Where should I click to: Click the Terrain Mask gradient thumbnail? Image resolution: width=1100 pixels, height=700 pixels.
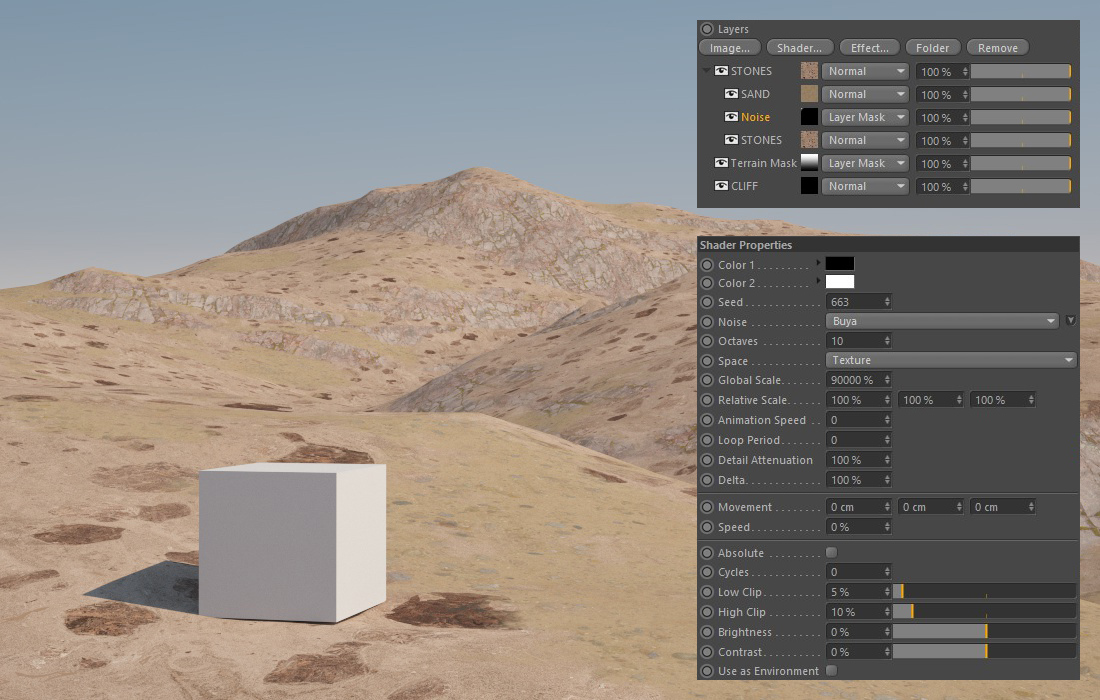(x=810, y=163)
